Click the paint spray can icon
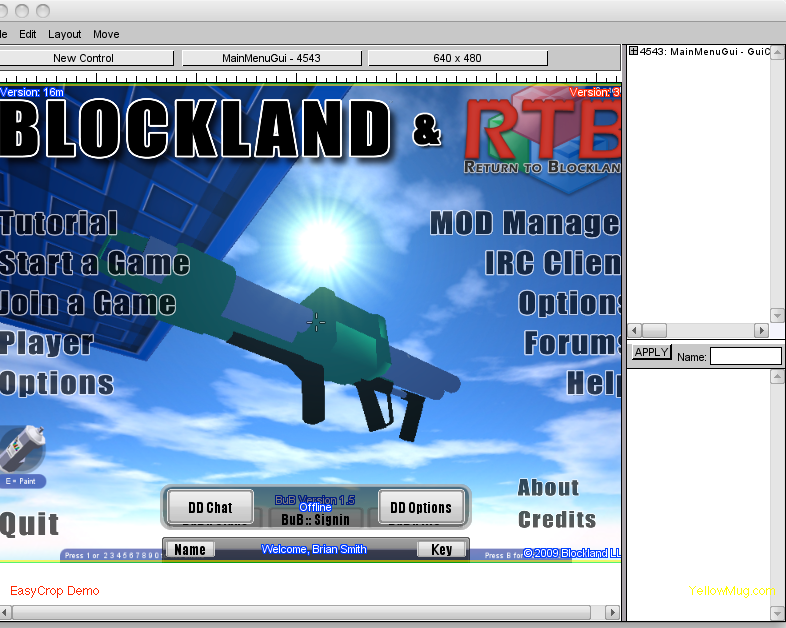This screenshot has height=628, width=786. pos(20,449)
